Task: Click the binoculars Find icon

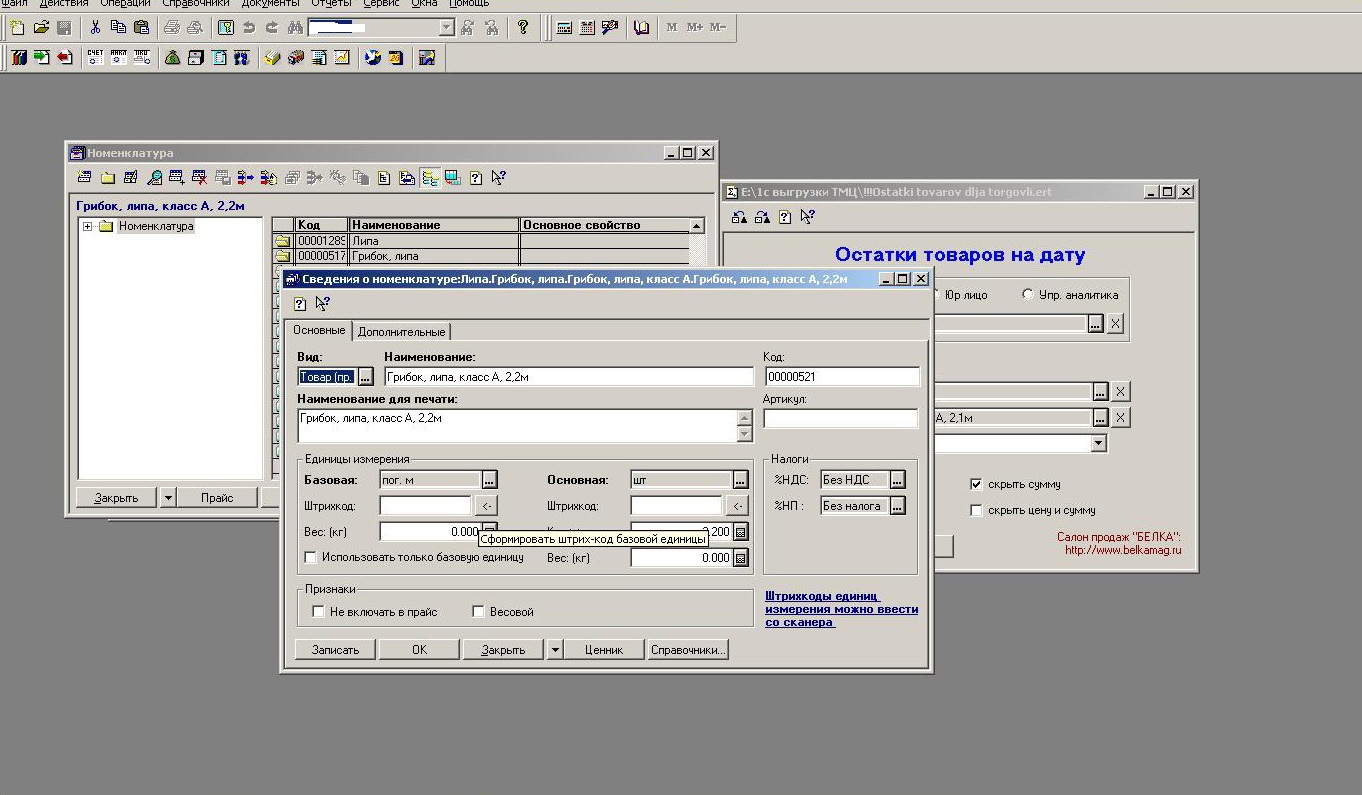Action: tap(295, 28)
